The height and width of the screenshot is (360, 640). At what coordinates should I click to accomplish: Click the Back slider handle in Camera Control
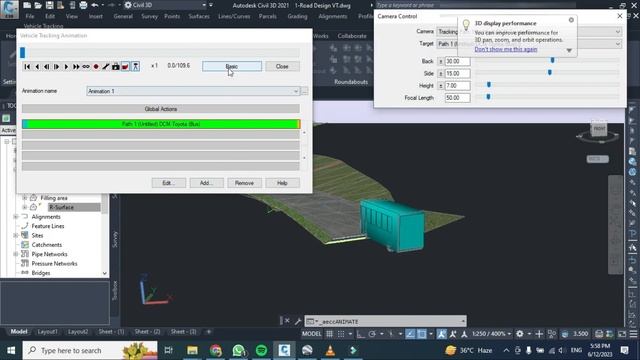552,60
